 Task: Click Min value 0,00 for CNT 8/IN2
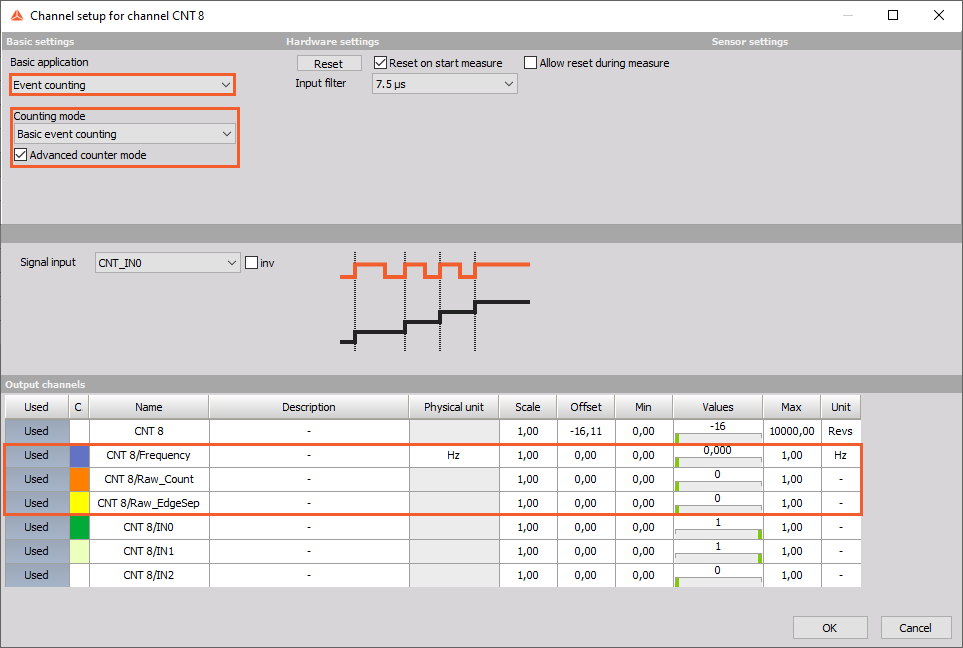pyautogui.click(x=643, y=575)
